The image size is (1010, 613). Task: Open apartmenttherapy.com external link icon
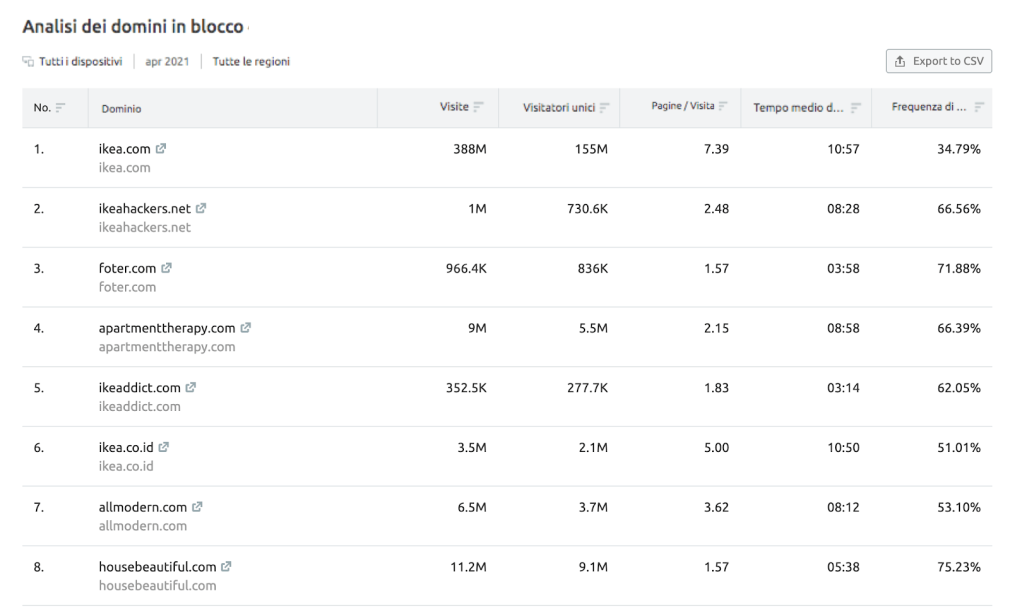245,328
